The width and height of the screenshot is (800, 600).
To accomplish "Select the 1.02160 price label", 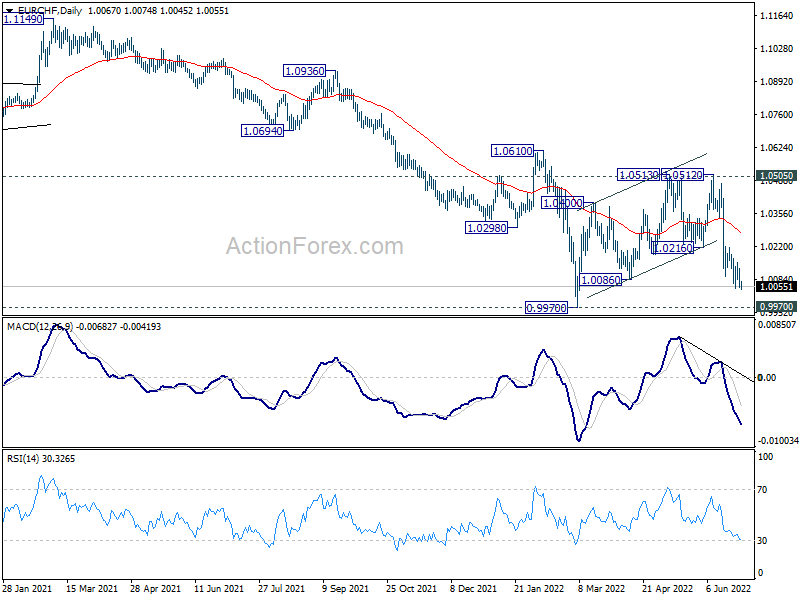I will click(x=673, y=248).
